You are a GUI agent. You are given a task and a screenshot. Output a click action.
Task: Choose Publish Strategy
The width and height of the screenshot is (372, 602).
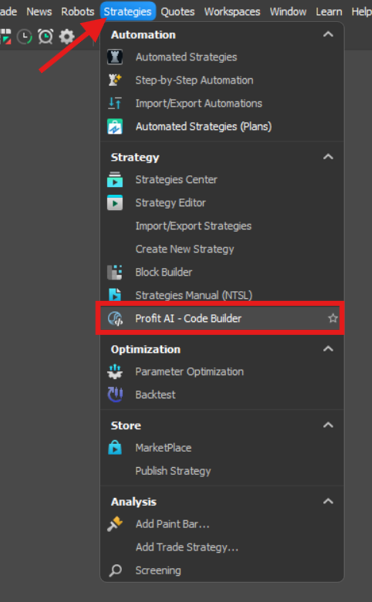222,471
